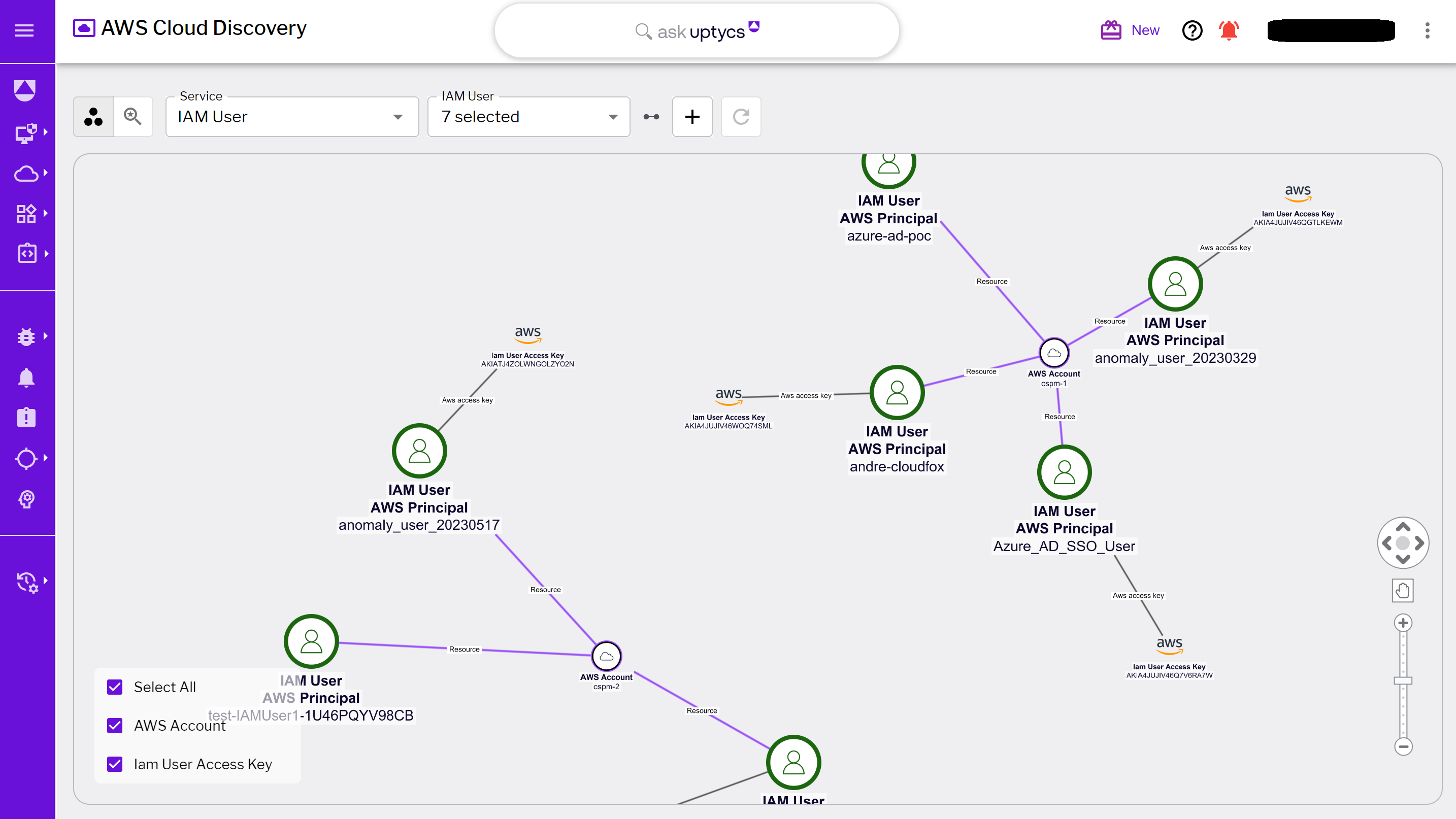
Task: Toggle Select All checkbox in legend
Action: (x=115, y=687)
